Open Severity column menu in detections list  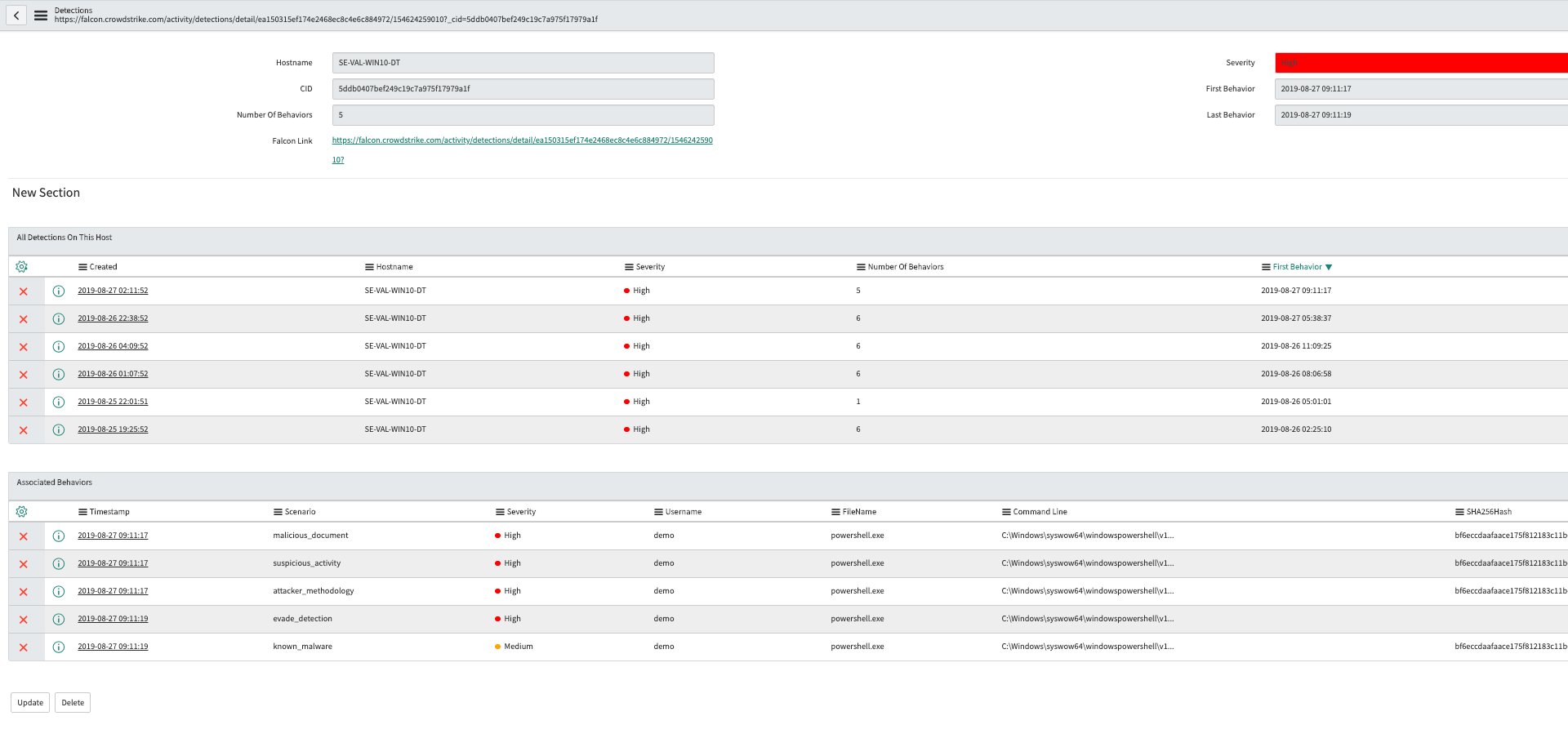pyautogui.click(x=629, y=267)
